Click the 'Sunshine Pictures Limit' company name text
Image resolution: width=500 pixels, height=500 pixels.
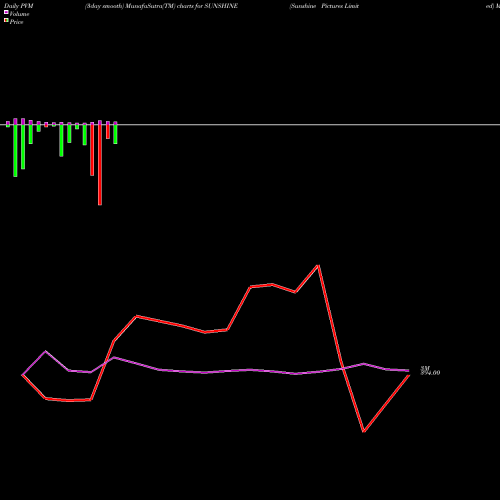pyautogui.click(x=324, y=6)
